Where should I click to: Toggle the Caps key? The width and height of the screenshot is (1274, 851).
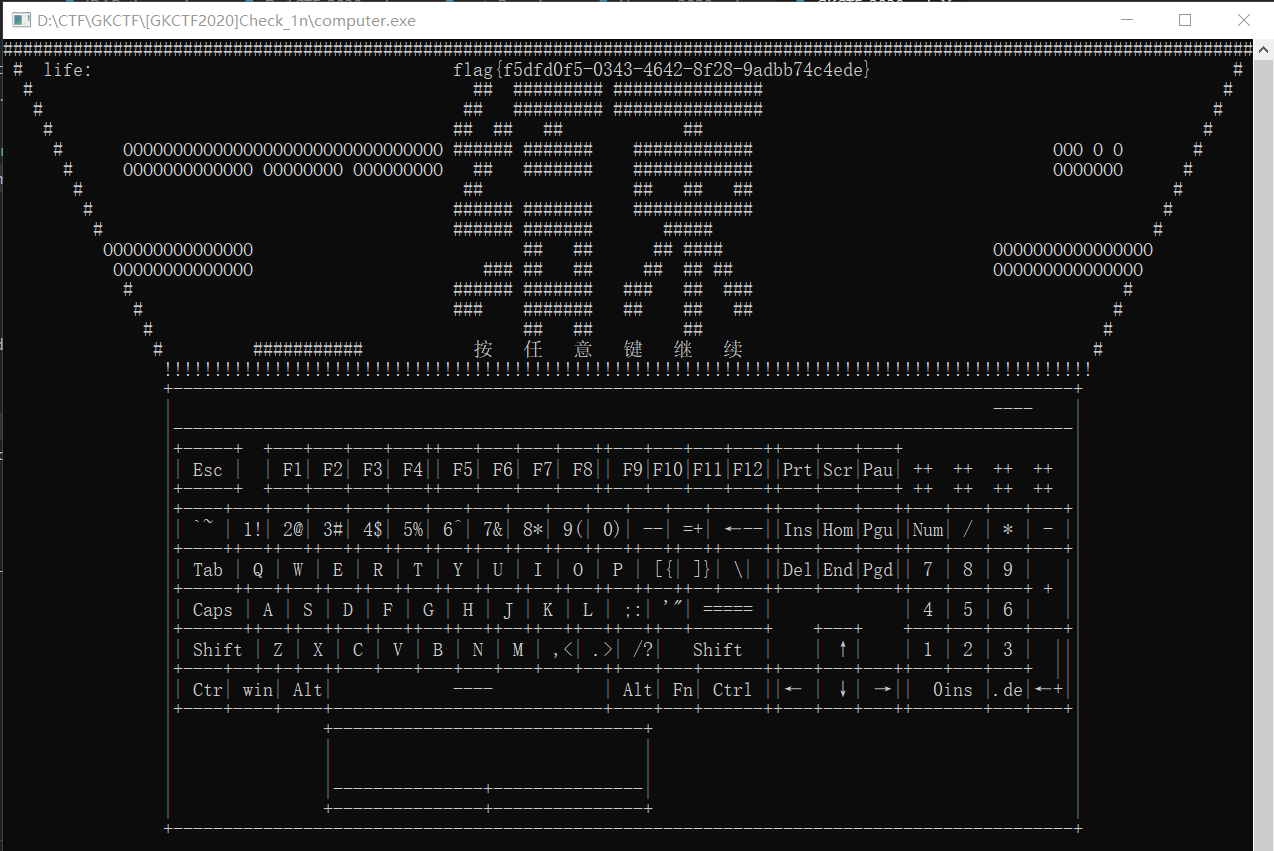click(x=212, y=610)
